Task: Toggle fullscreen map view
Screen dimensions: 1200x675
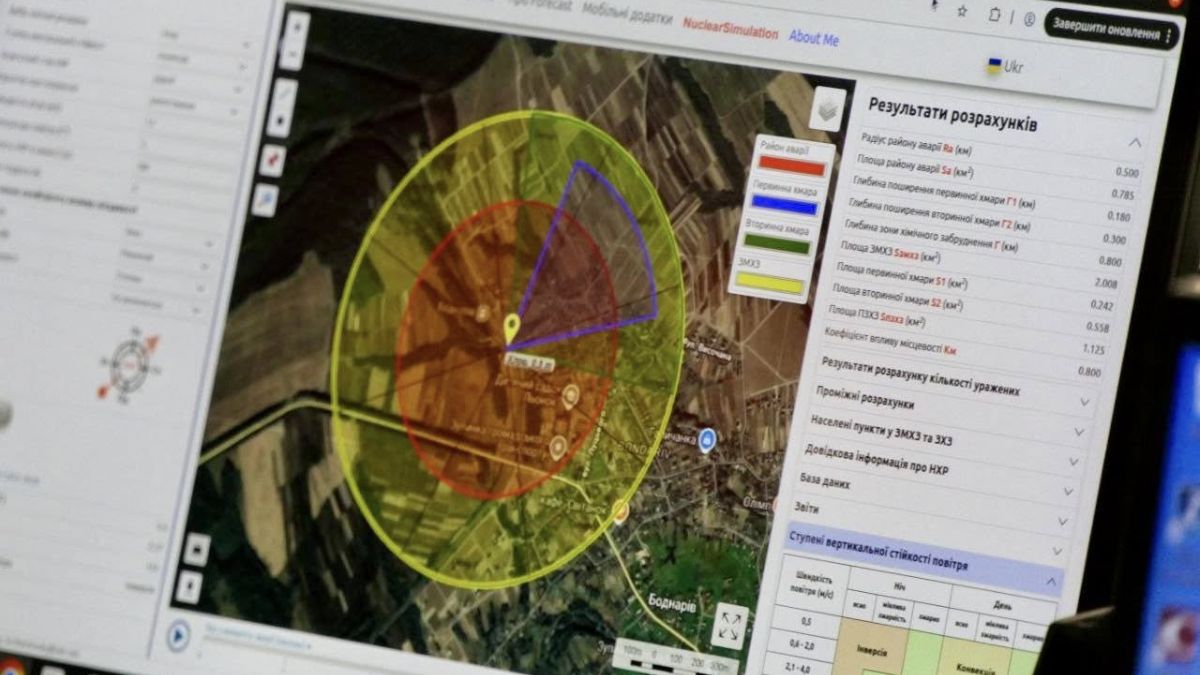Action: [x=729, y=626]
